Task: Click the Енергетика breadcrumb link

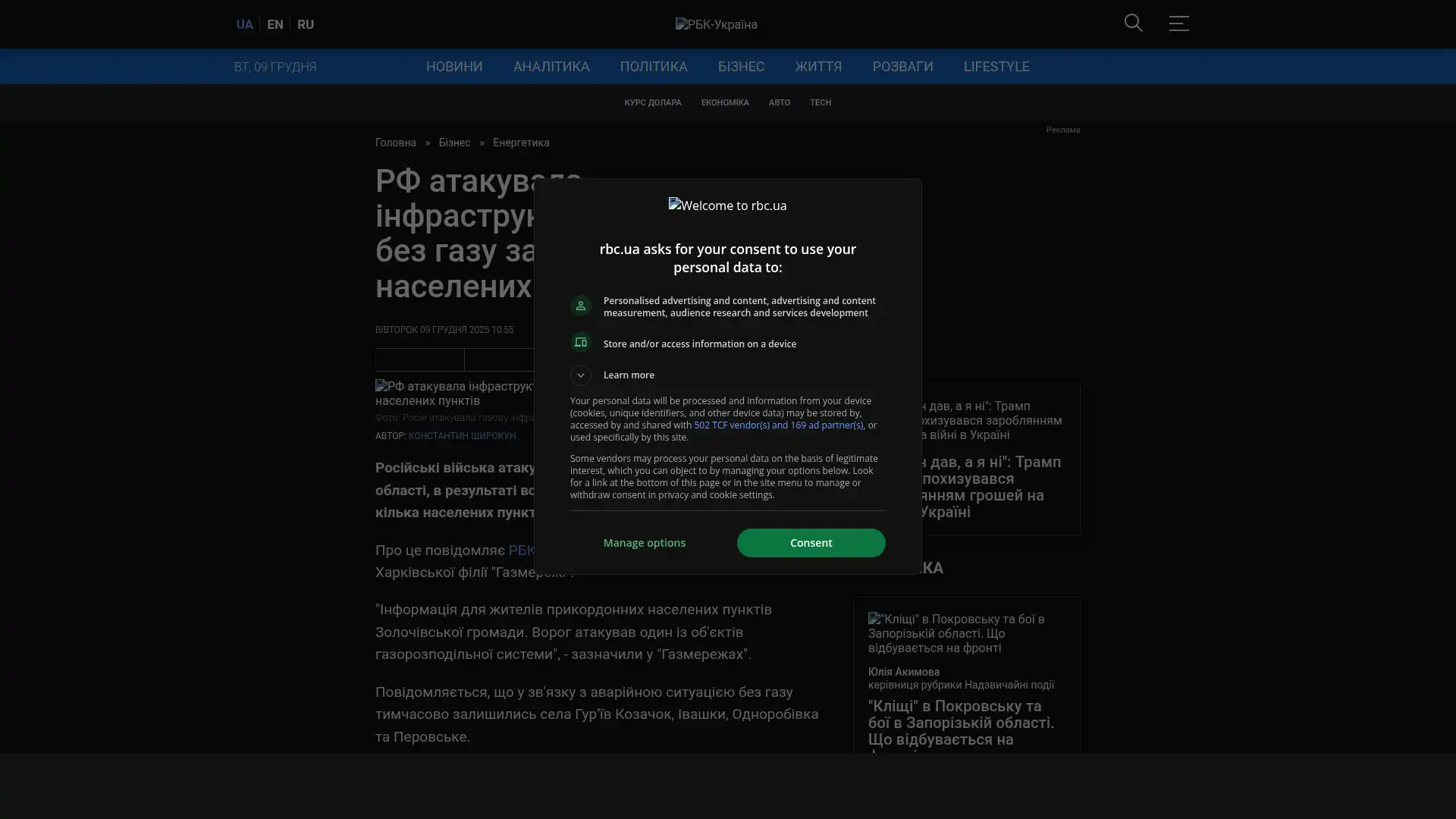Action: (x=520, y=143)
